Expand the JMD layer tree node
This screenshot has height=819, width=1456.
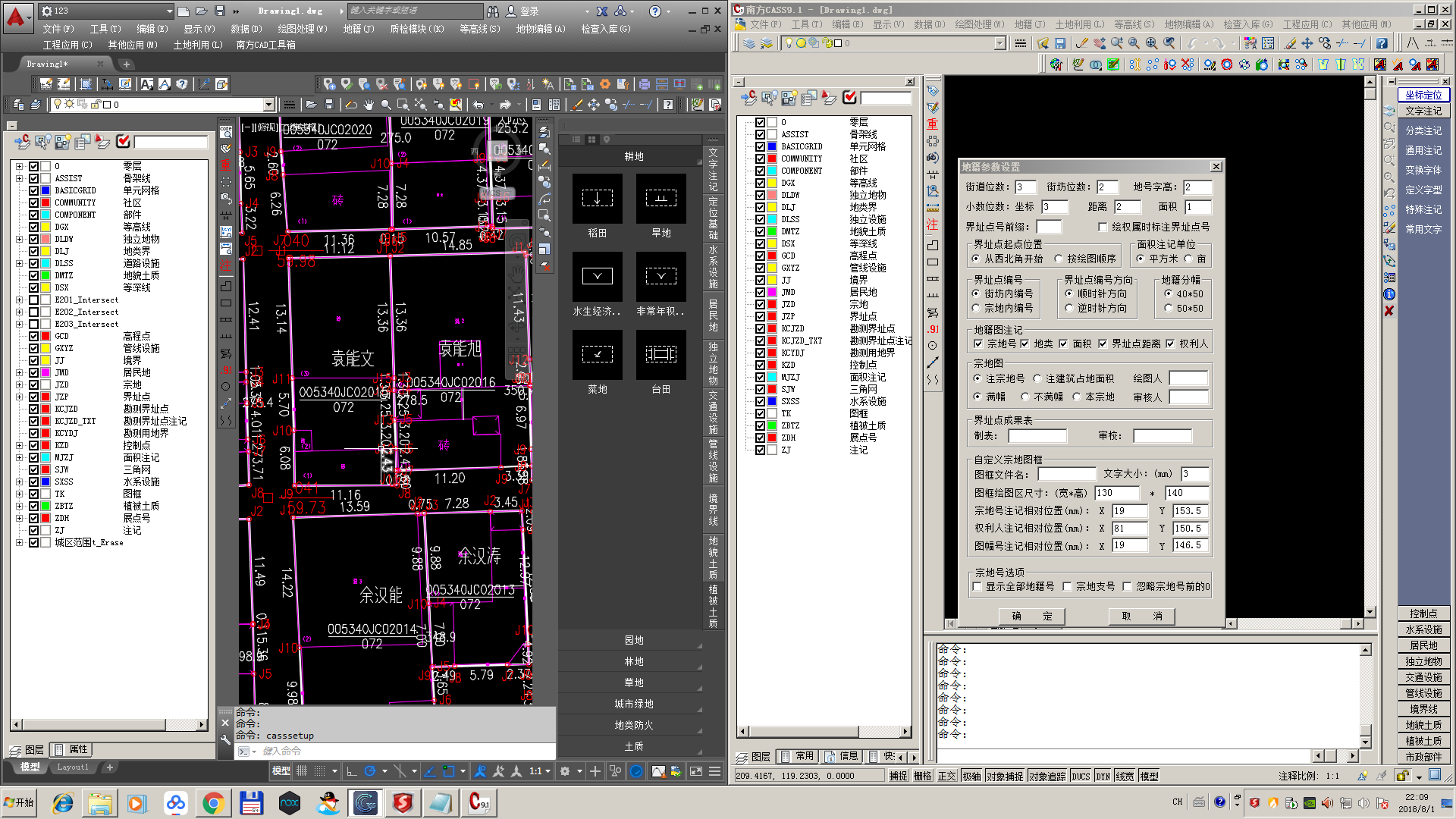coord(19,372)
